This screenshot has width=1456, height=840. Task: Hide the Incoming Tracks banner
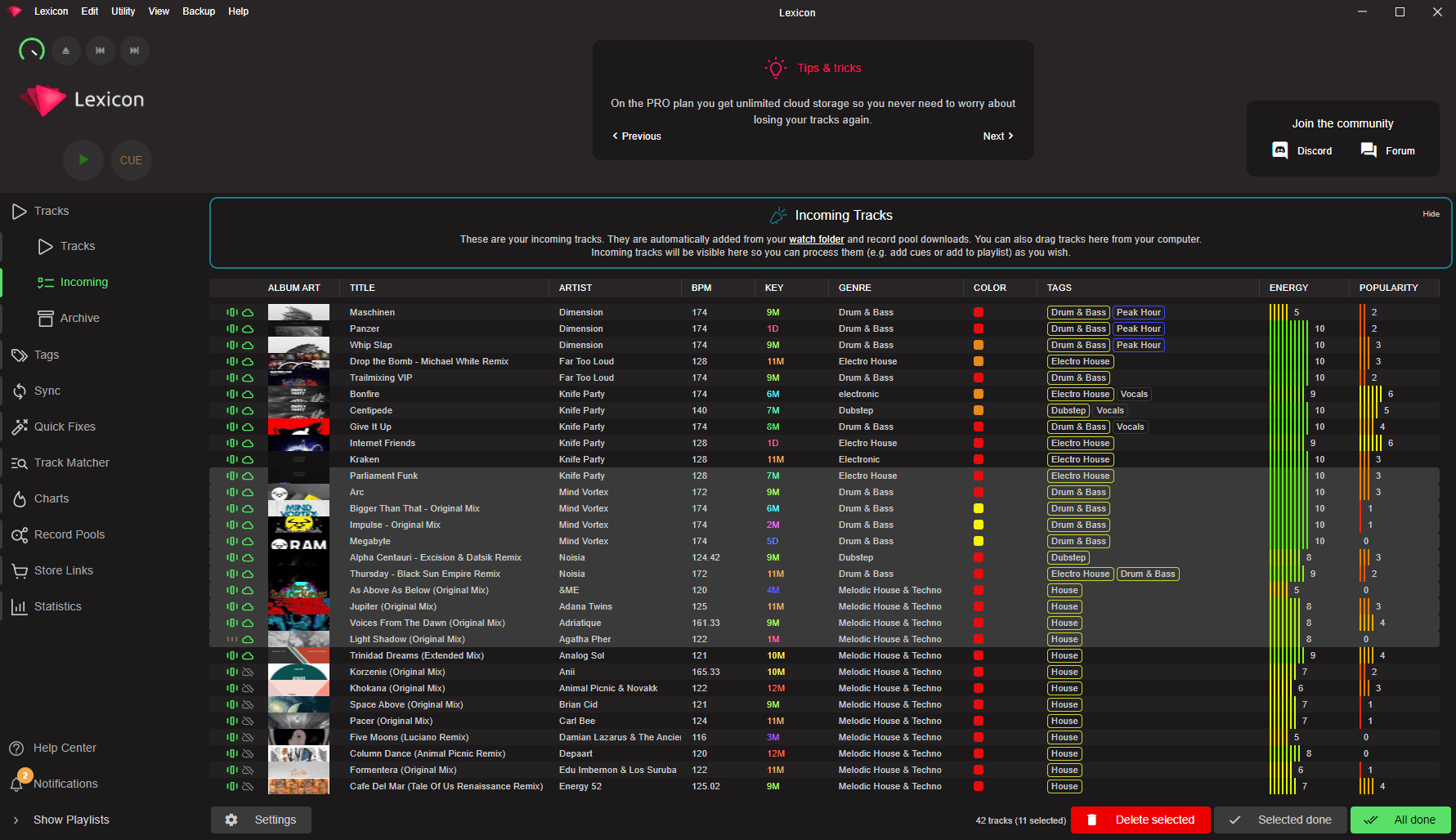click(1431, 214)
